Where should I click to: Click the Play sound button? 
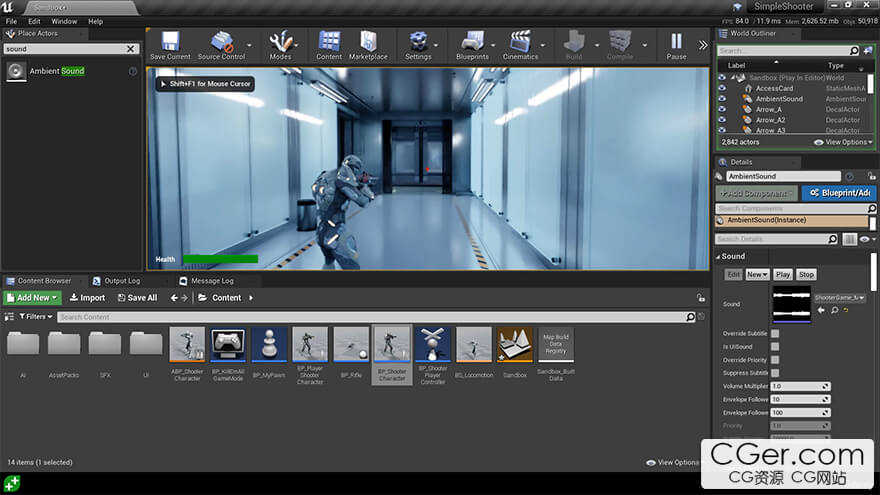tap(783, 274)
